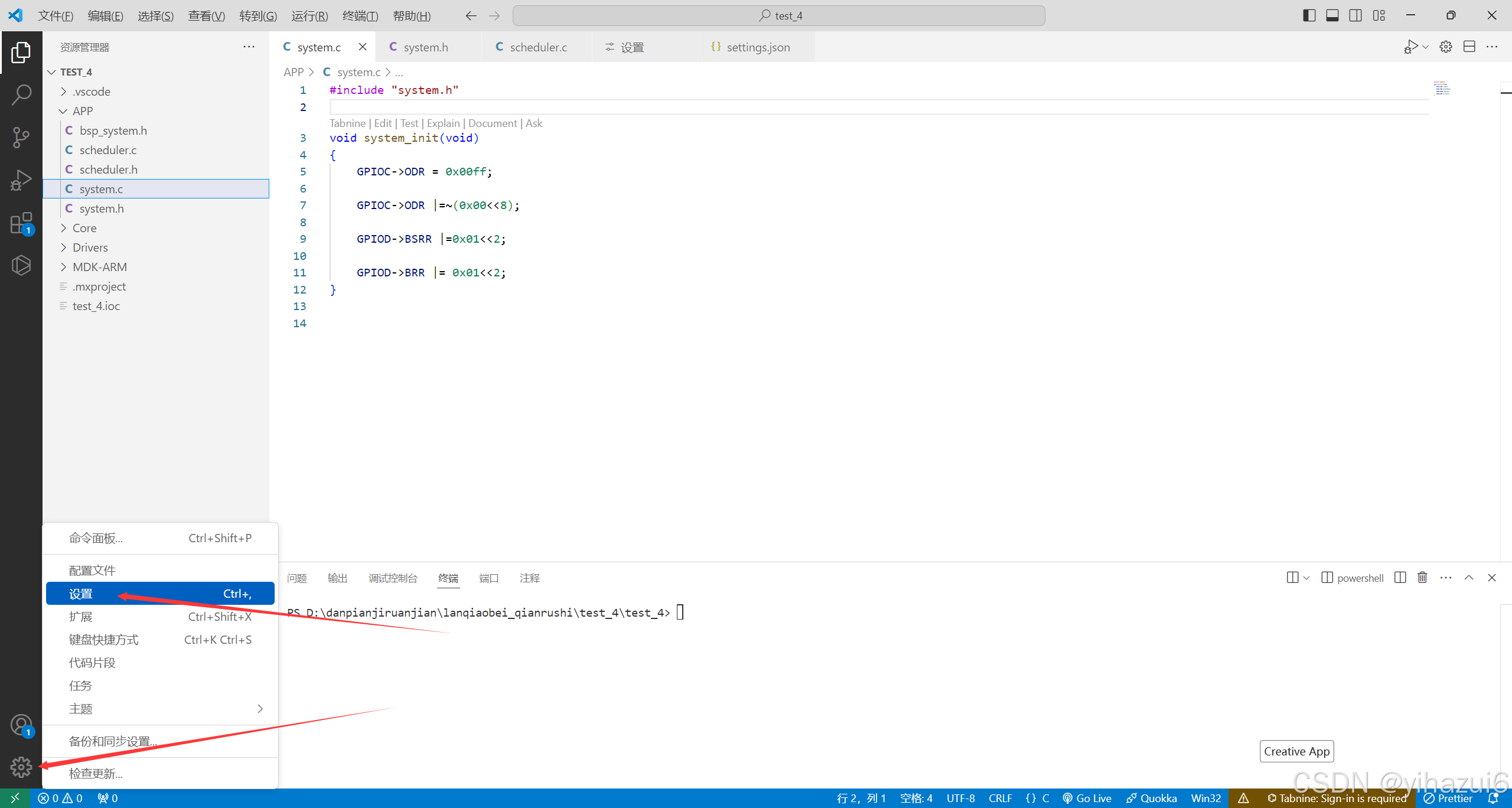Screen dimensions: 1512x808
Task: Split the editor using split icon
Action: click(1469, 47)
